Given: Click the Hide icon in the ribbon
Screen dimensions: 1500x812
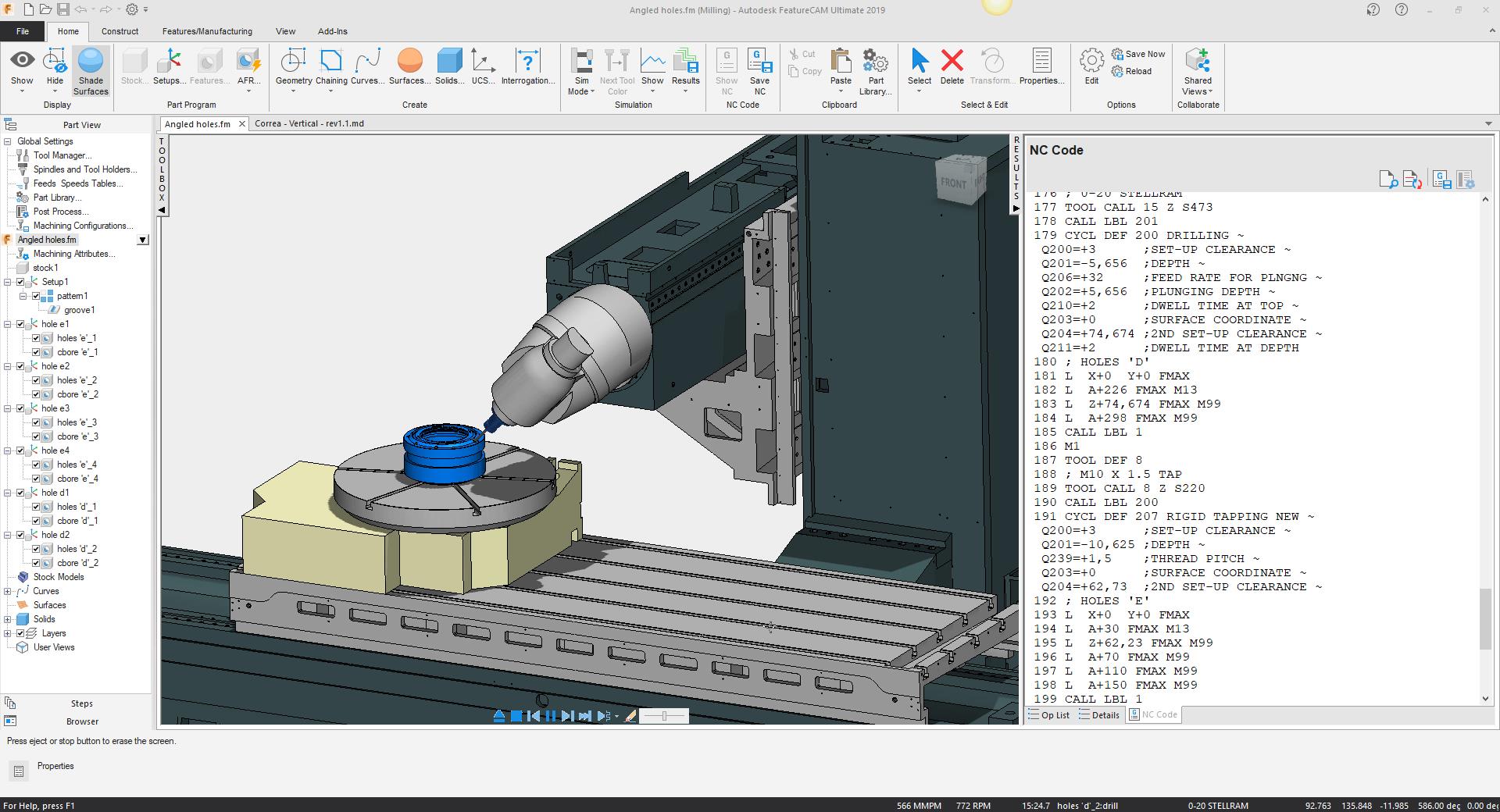Looking at the screenshot, I should tap(55, 61).
